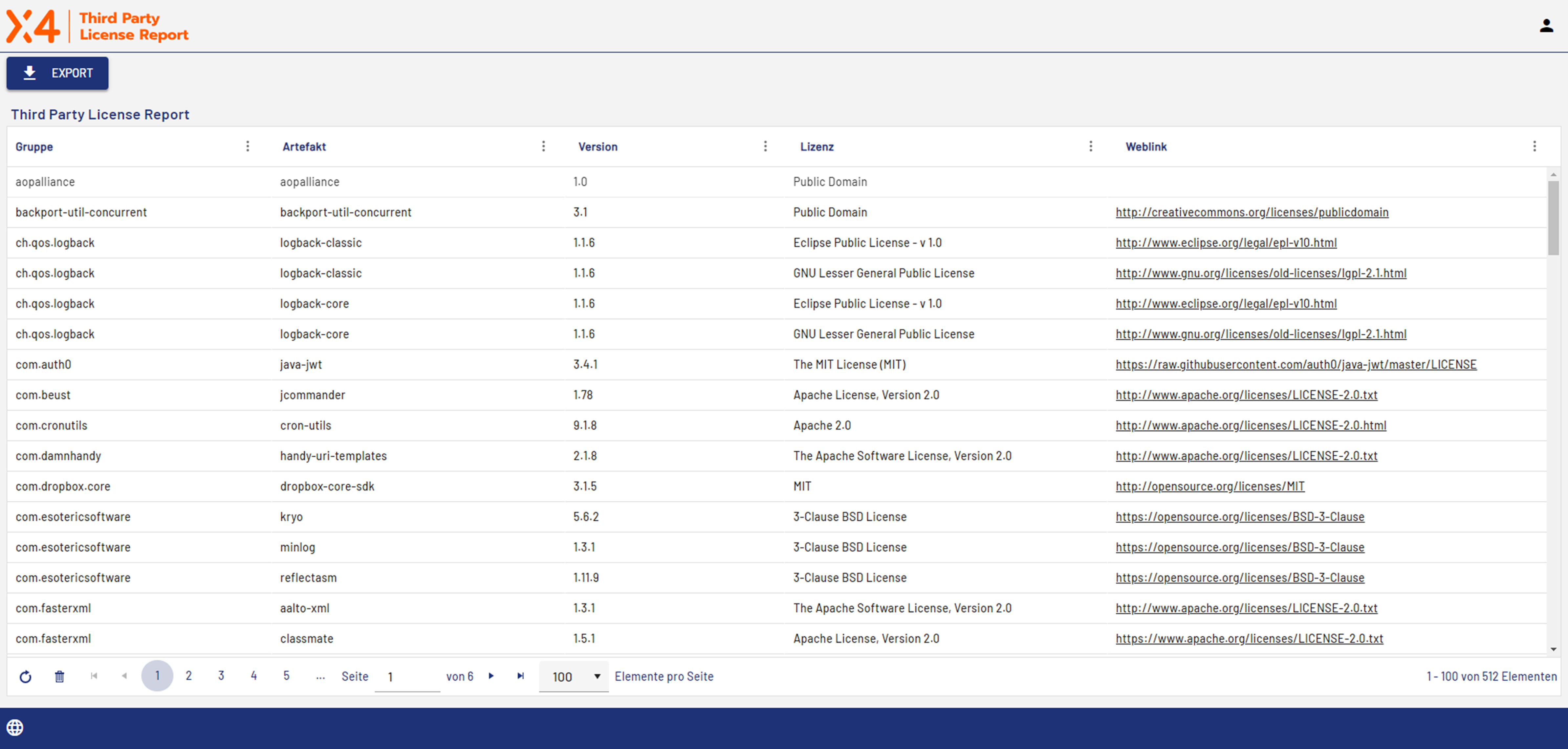
Task: Click the Seite page number field
Action: [406, 676]
